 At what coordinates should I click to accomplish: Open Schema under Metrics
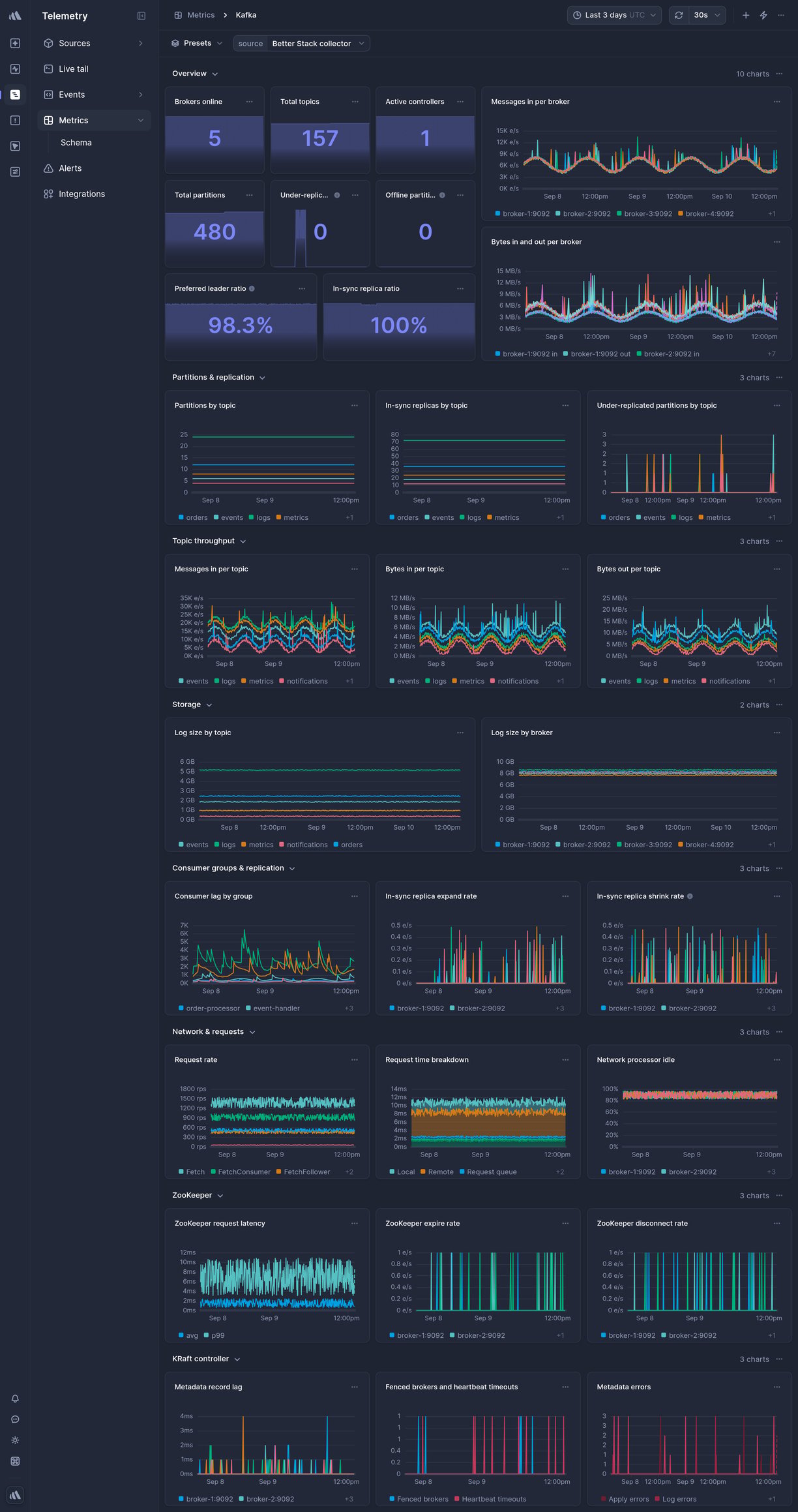point(76,142)
